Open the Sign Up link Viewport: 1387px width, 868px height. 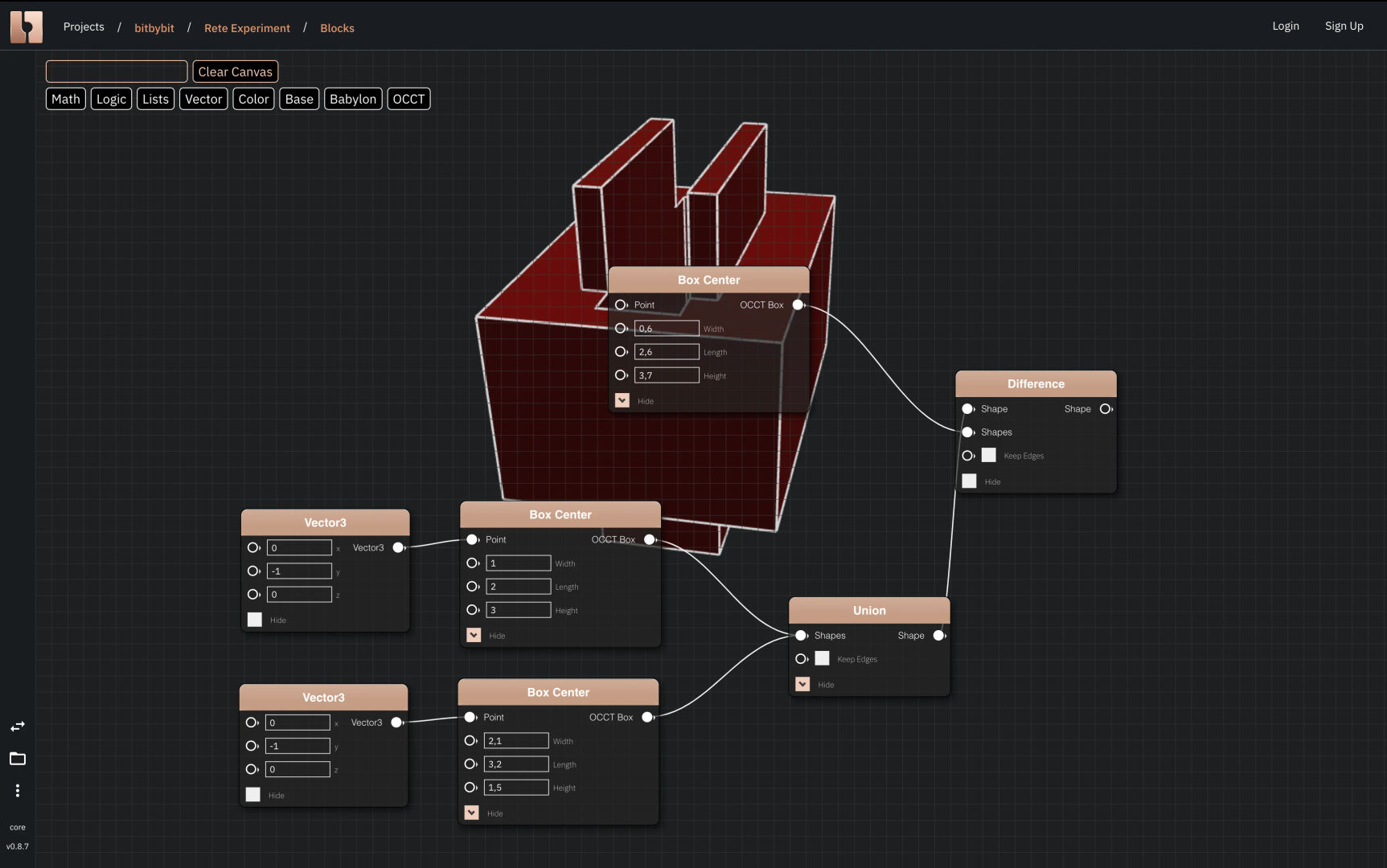click(x=1344, y=26)
